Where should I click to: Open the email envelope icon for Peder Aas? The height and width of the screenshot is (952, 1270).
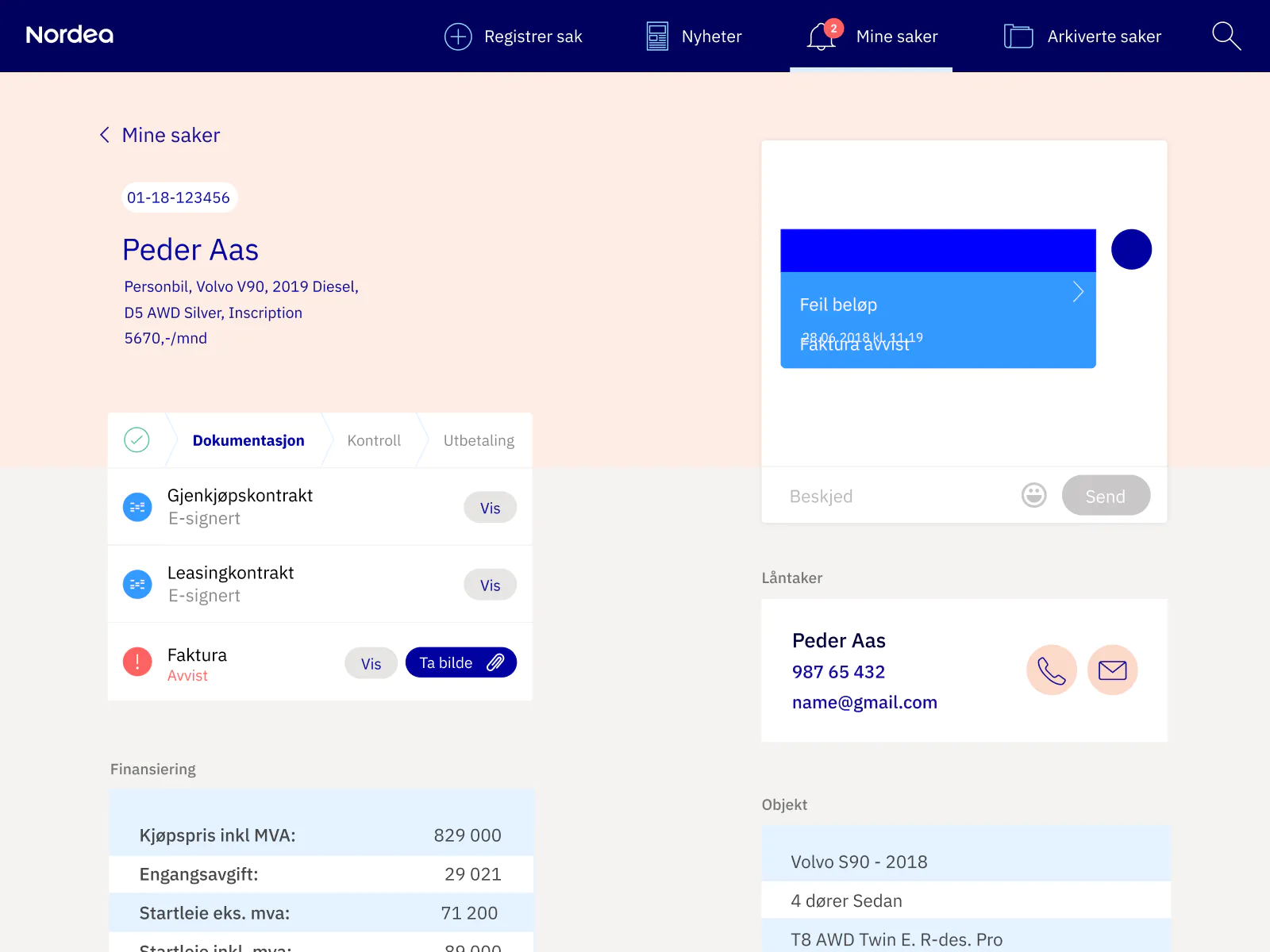tap(1112, 670)
